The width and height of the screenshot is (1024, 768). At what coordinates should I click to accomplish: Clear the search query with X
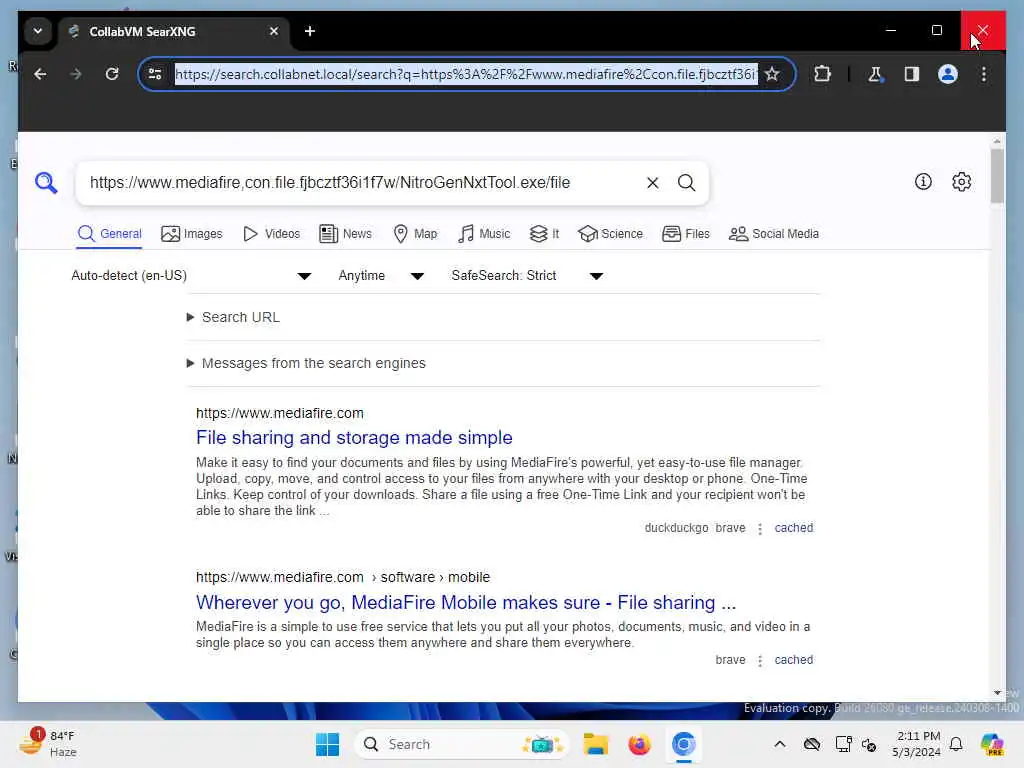tap(652, 183)
